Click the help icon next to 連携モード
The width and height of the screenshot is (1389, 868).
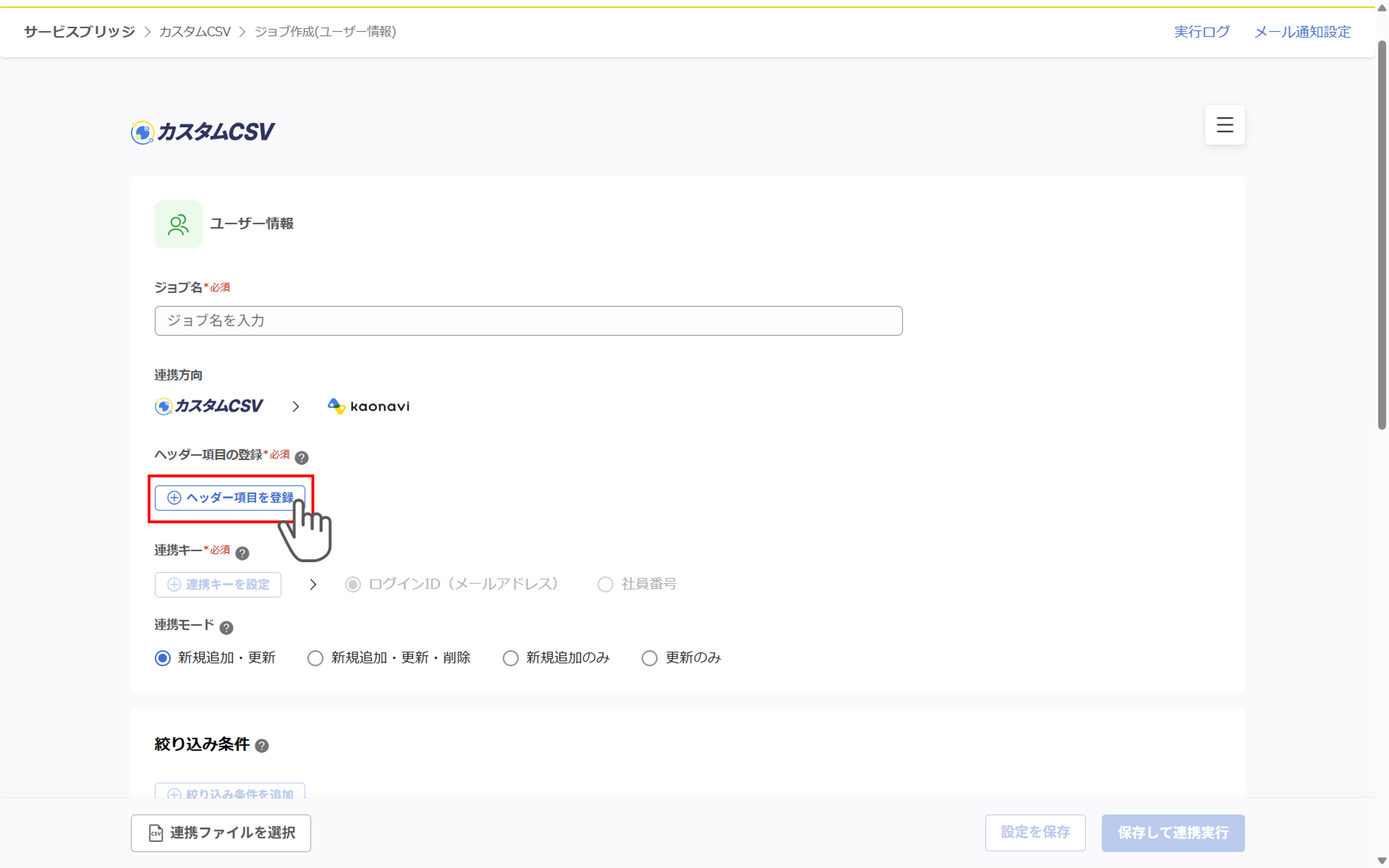pos(226,627)
